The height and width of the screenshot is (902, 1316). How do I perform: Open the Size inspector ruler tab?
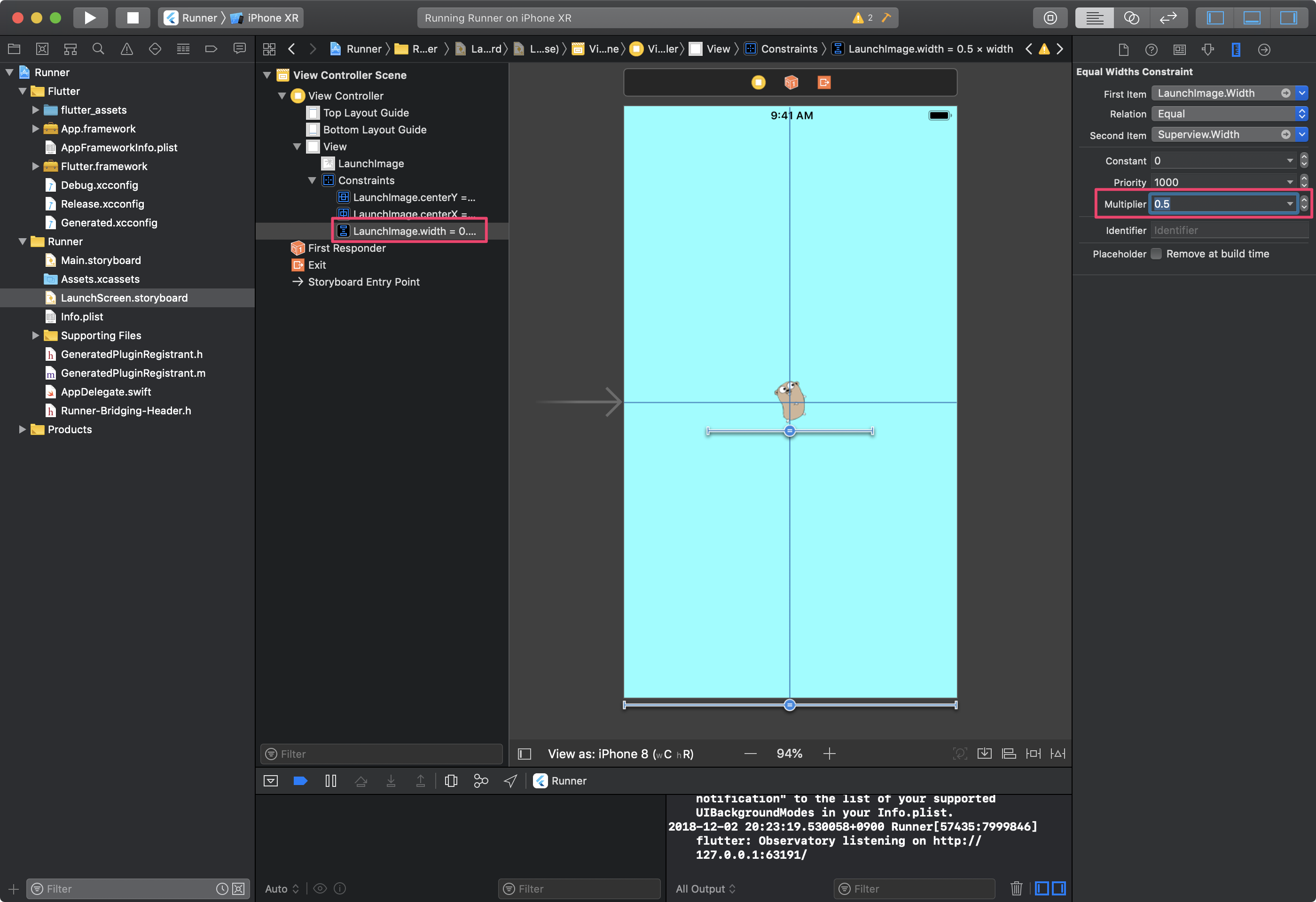1236,50
